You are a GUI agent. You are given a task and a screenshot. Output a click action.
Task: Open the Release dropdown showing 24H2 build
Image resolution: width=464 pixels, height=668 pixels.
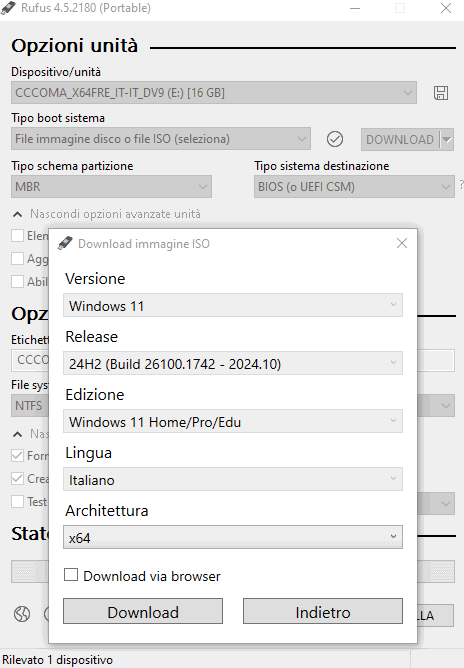[x=233, y=363]
